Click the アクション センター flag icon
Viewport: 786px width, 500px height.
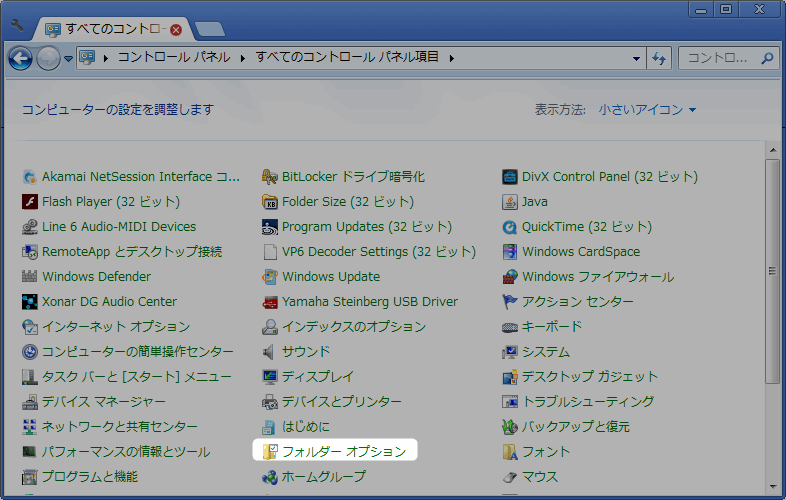510,302
